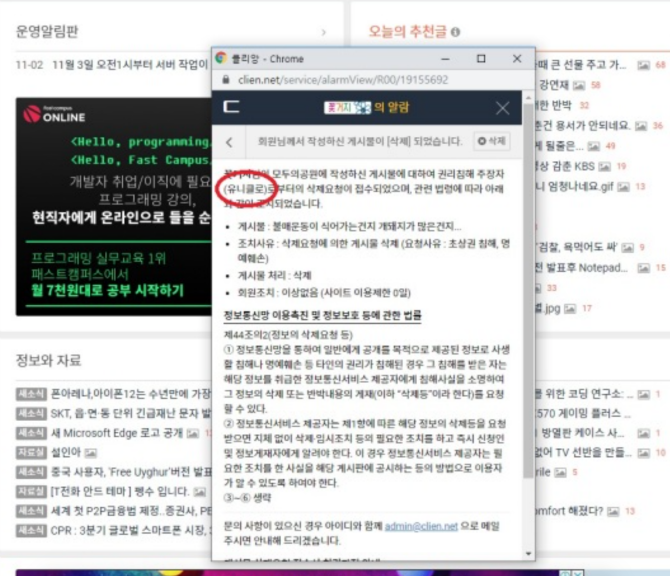670x576 pixels.
Task: Click the 자료실 tag beside 설인아
Action: point(31,452)
